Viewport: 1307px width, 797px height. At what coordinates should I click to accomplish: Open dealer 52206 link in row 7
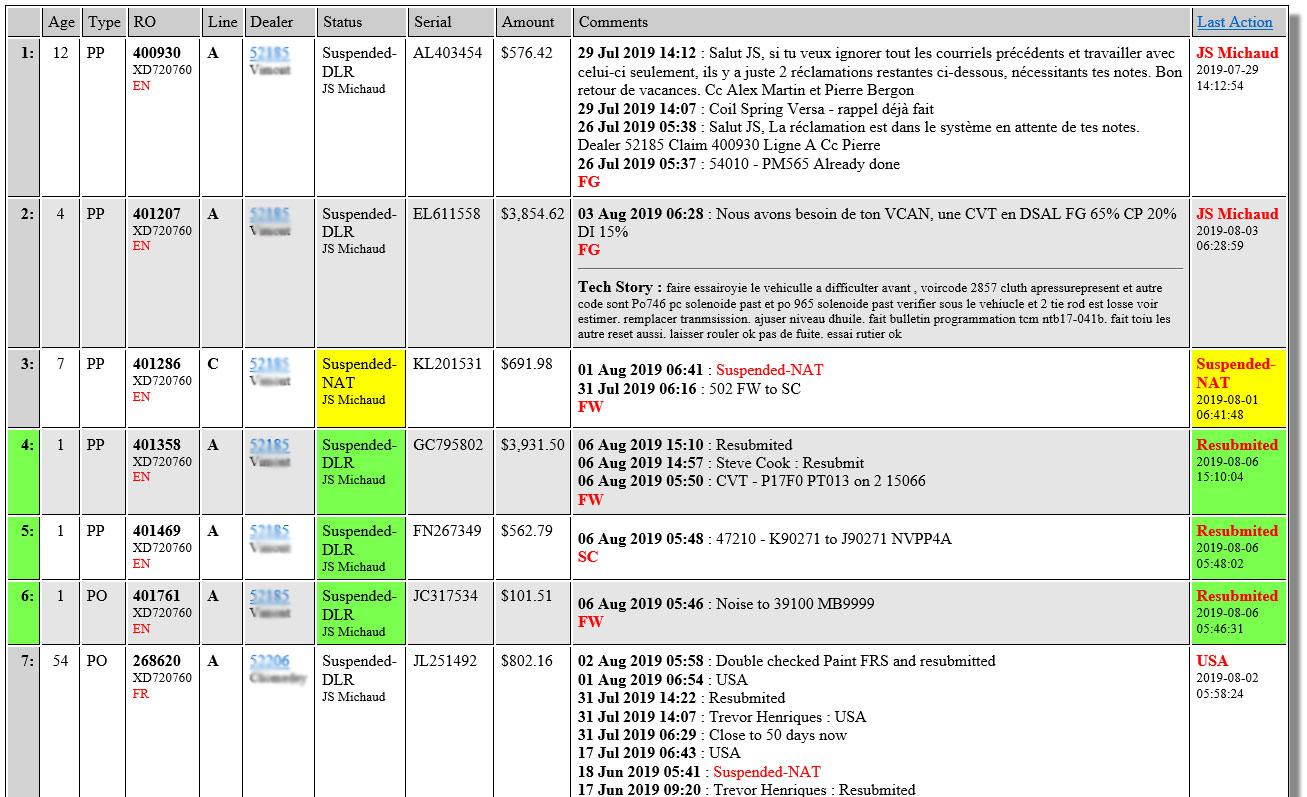269,661
